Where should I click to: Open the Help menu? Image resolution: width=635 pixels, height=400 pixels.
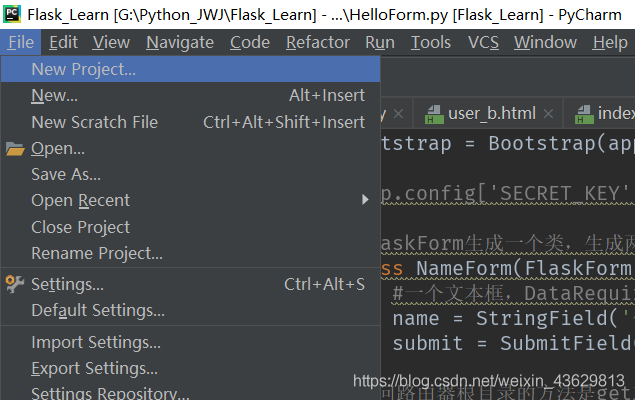pos(610,42)
